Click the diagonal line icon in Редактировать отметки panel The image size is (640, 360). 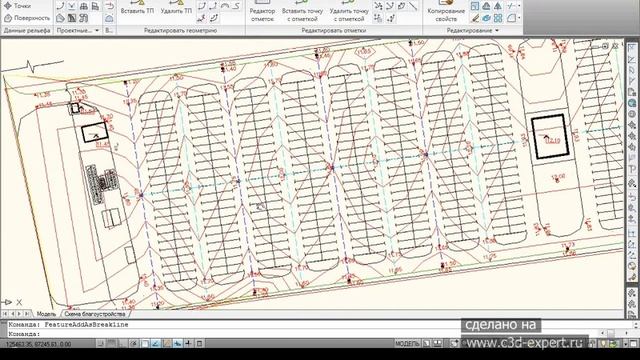tap(413, 6)
